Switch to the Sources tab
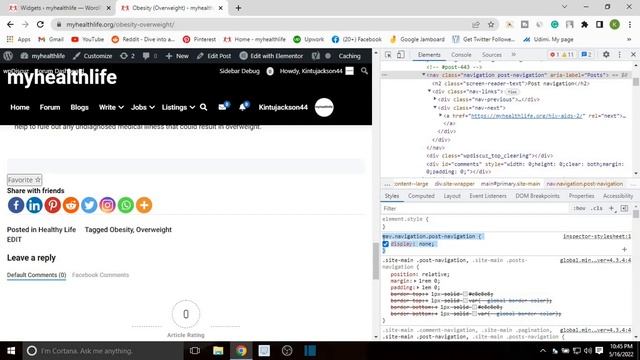Viewport: 640px width, 360px height. click(491, 55)
